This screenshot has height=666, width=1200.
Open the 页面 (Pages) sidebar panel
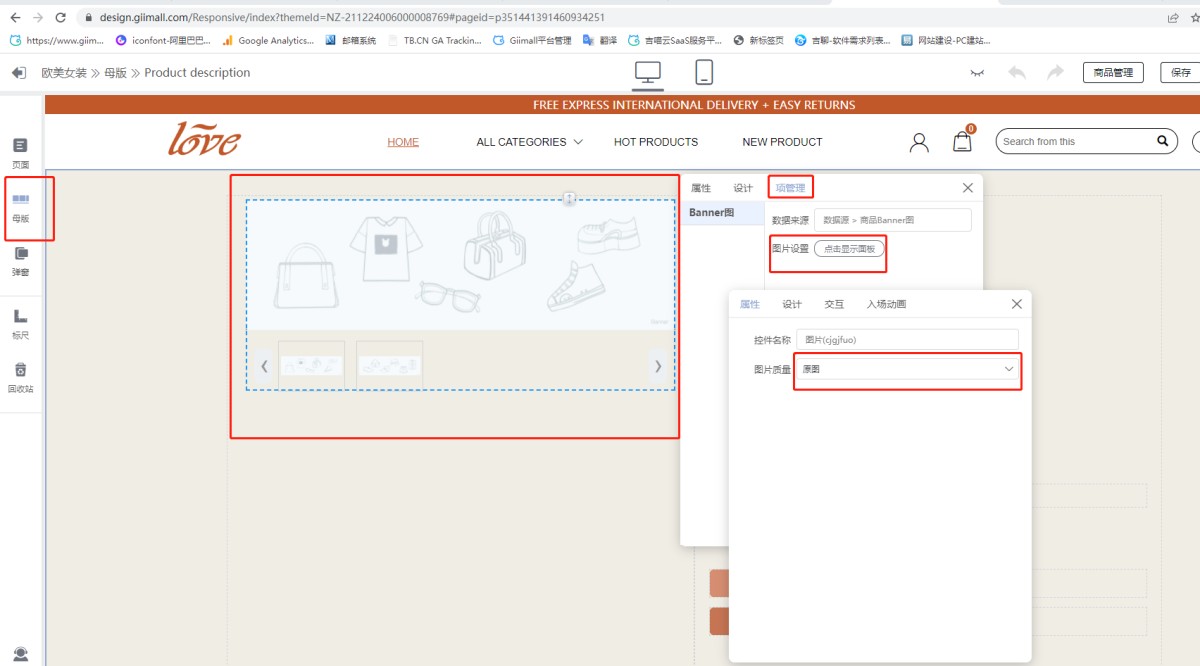tap(20, 152)
